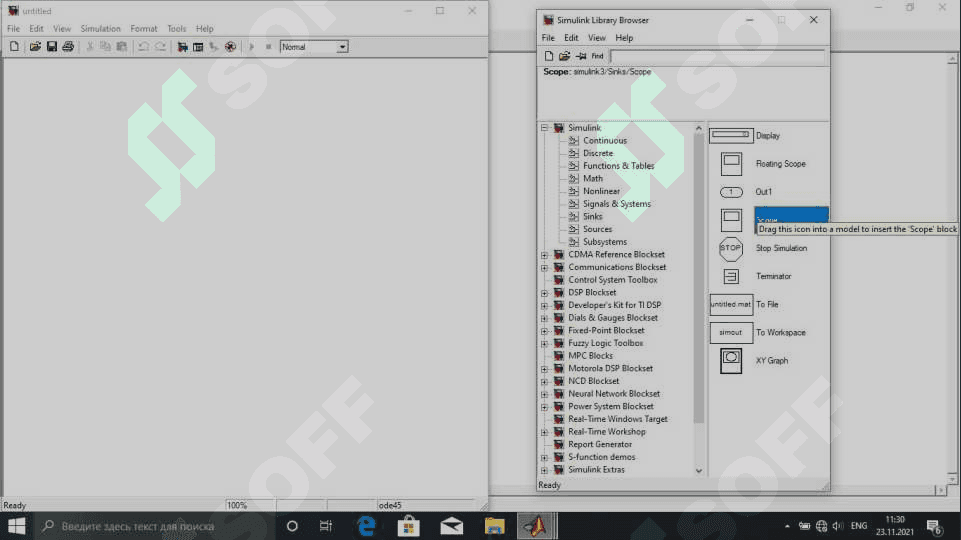Image resolution: width=961 pixels, height=540 pixels.
Task: Select Report Generator in tree
Action: [599, 444]
